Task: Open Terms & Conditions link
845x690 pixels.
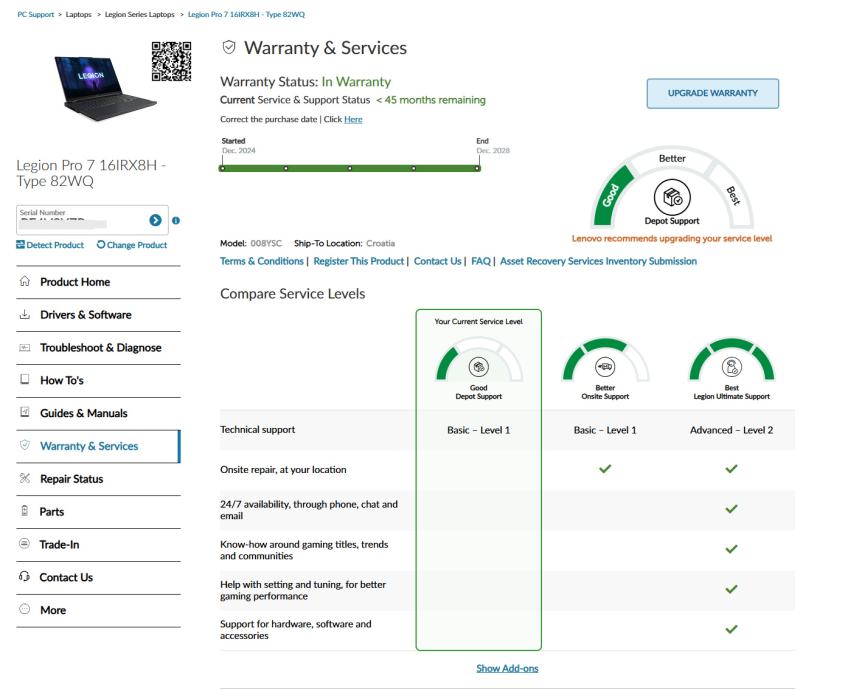Action: pos(262,261)
